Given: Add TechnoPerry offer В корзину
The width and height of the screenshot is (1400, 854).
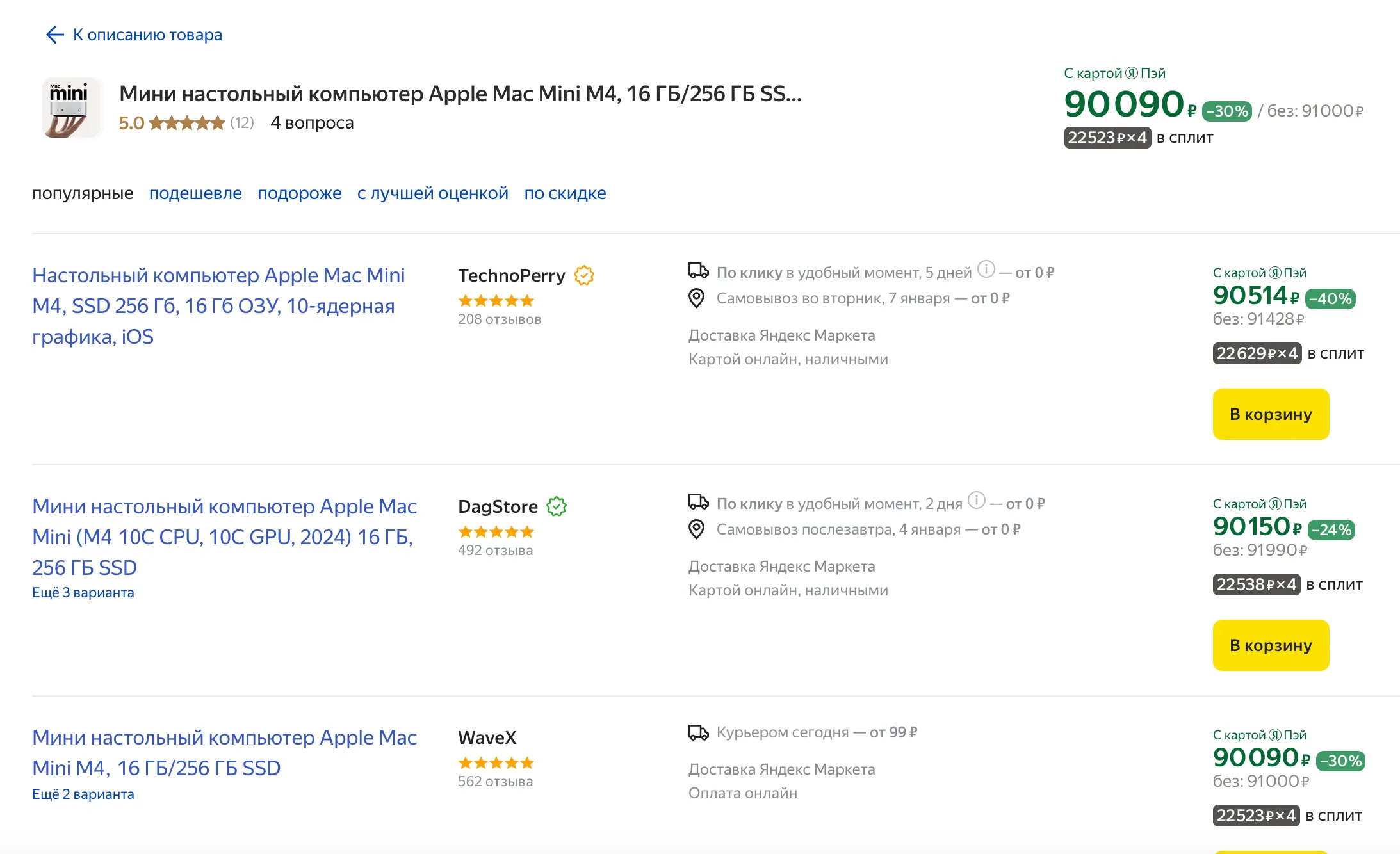Looking at the screenshot, I should [1271, 414].
